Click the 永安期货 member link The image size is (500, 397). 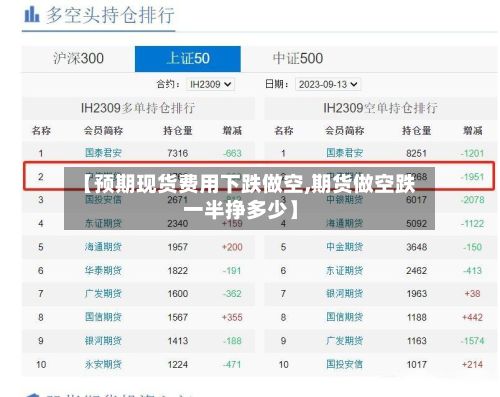point(103,364)
